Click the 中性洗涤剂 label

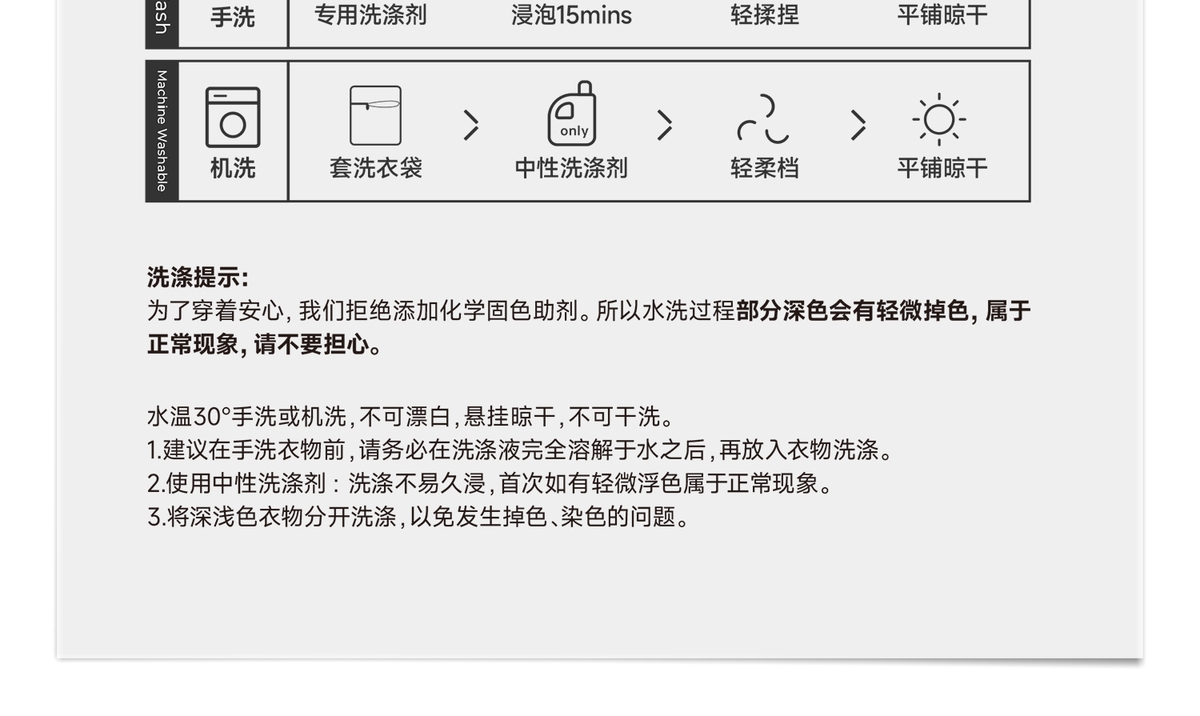(x=571, y=168)
